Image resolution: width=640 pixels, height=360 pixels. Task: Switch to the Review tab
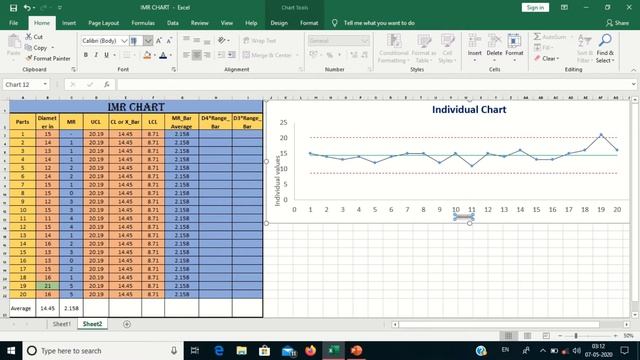coord(200,23)
